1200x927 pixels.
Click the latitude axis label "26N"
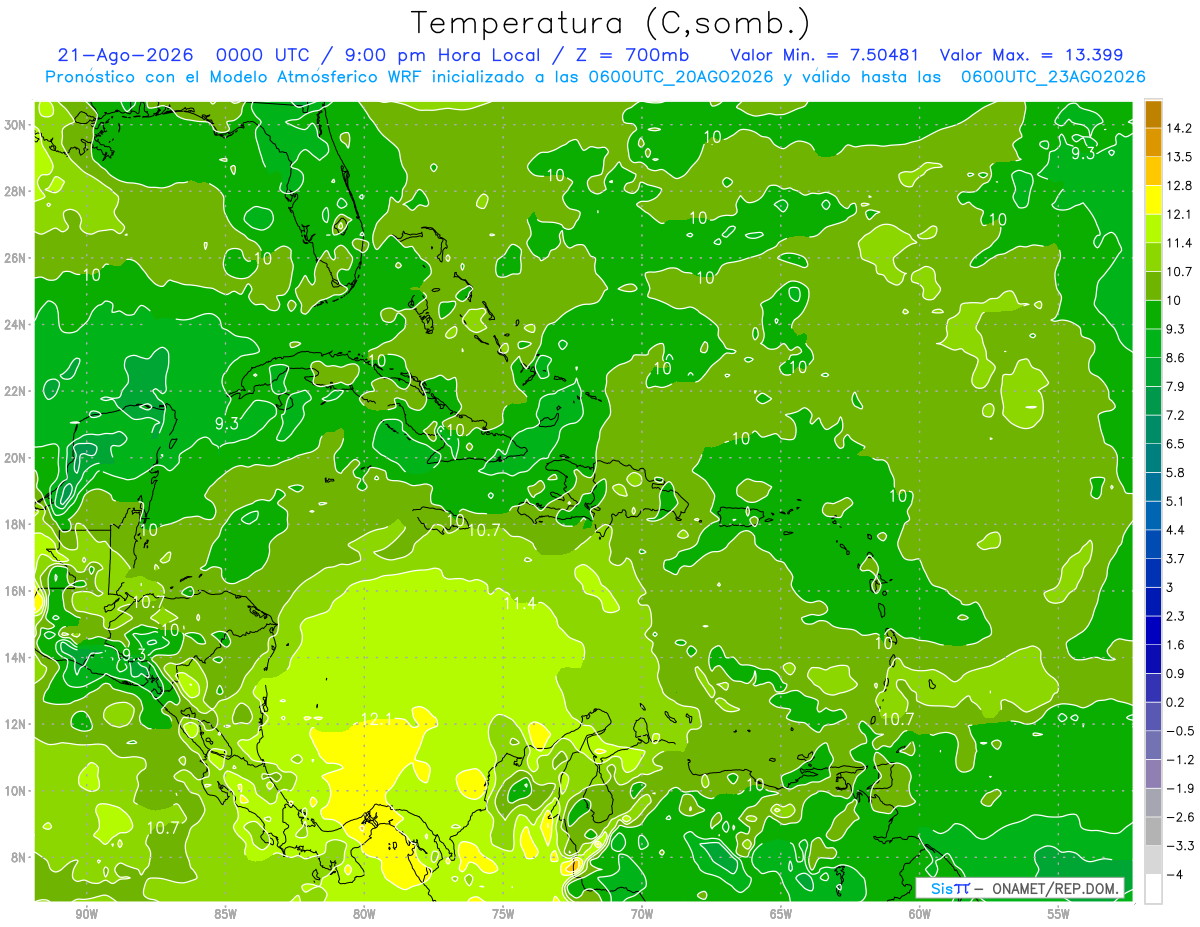(15, 257)
